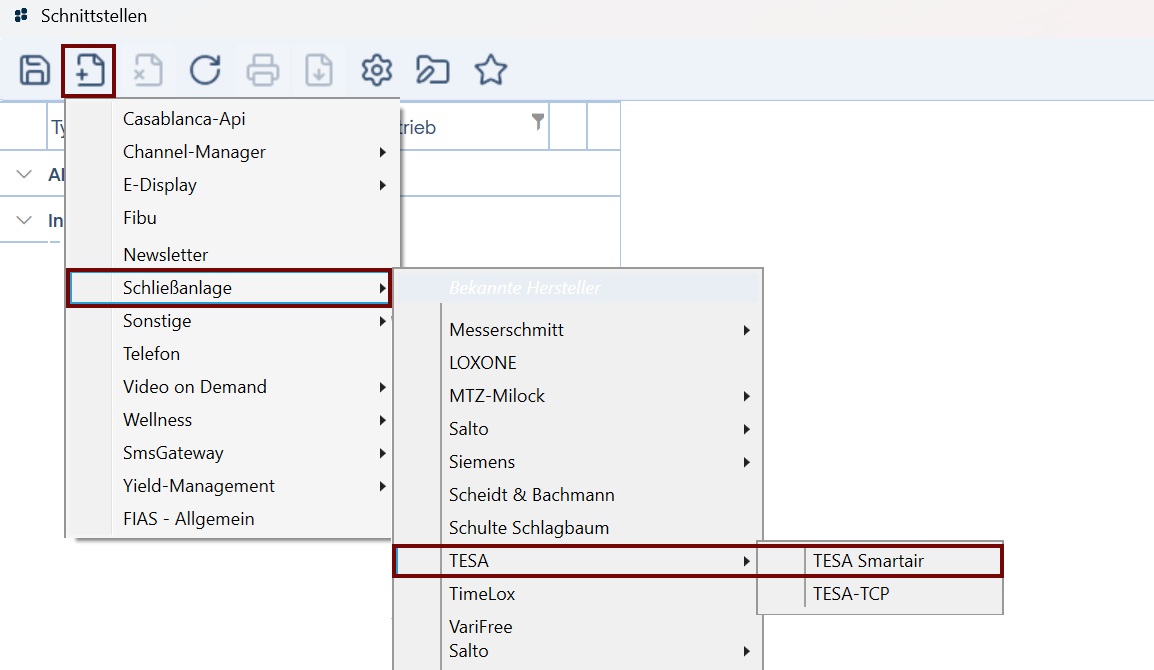
Task: Click the new document plus icon
Action: [x=89, y=71]
